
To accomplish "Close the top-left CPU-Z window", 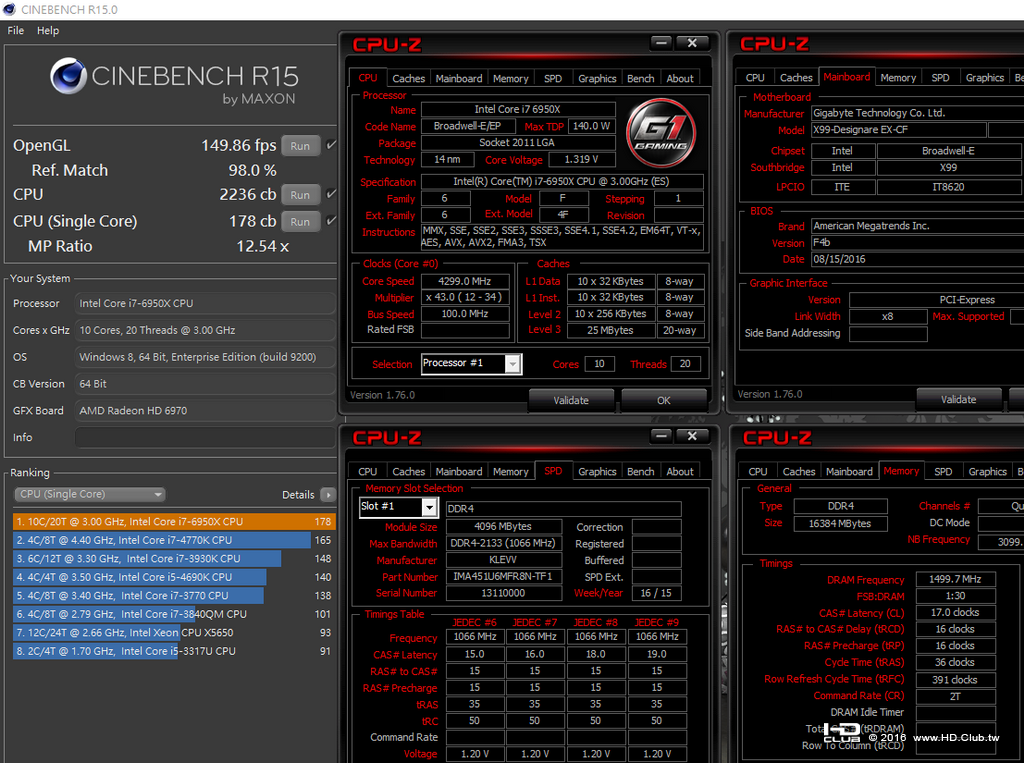I will pos(692,43).
